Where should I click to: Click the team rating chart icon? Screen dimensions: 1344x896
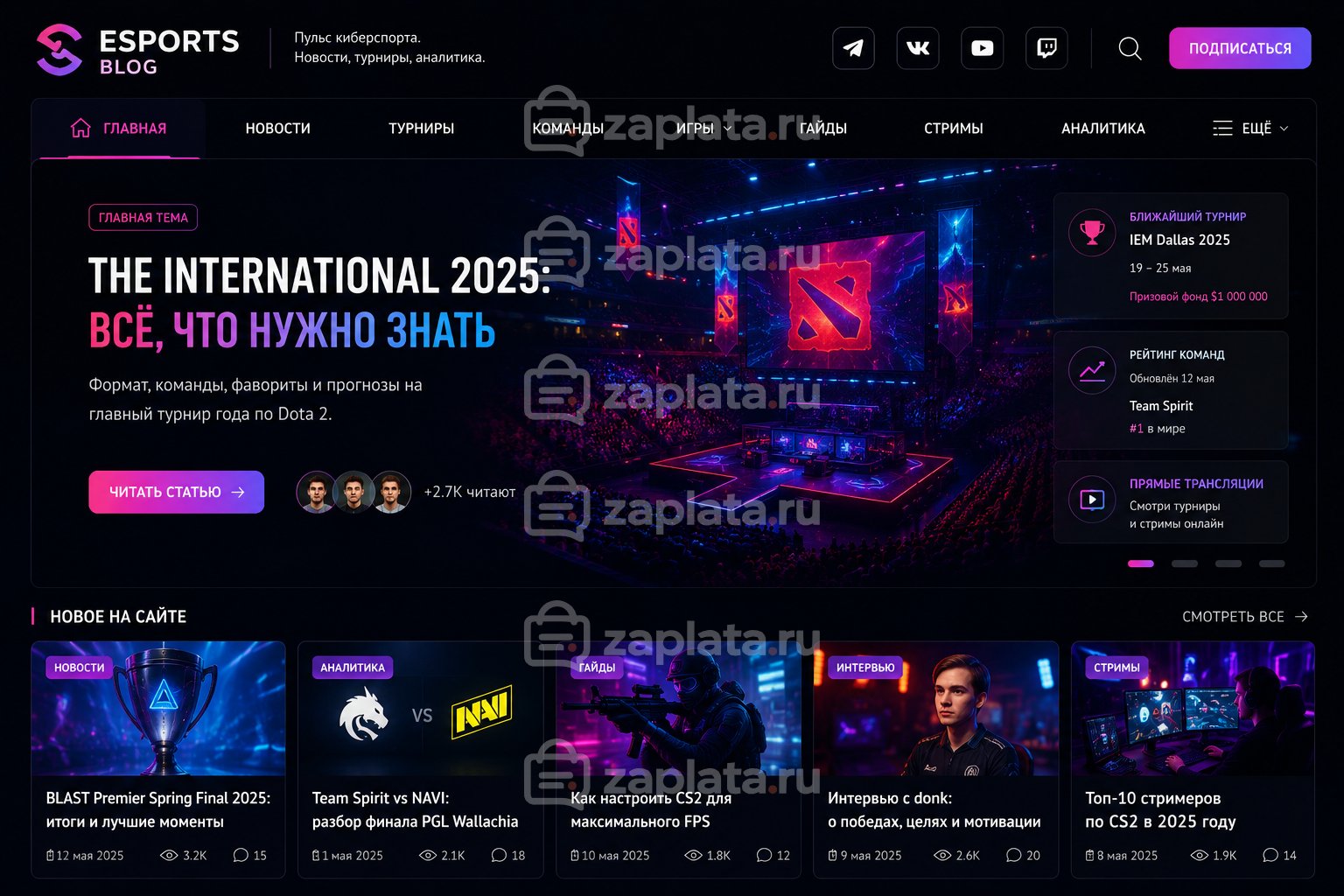pos(1092,371)
